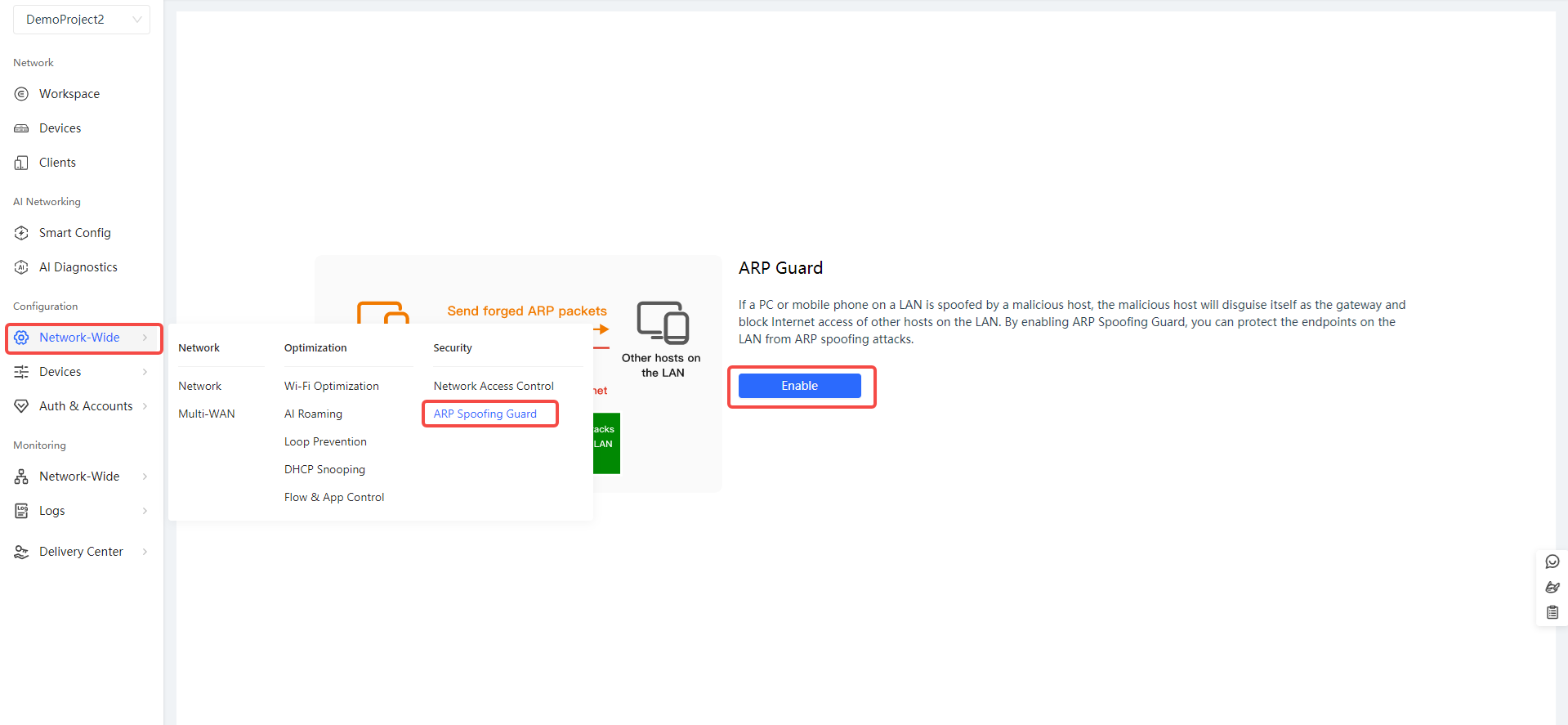Expand Network-Wide chevron under Configuration
Screen dimensions: 1568x725
[x=145, y=338]
